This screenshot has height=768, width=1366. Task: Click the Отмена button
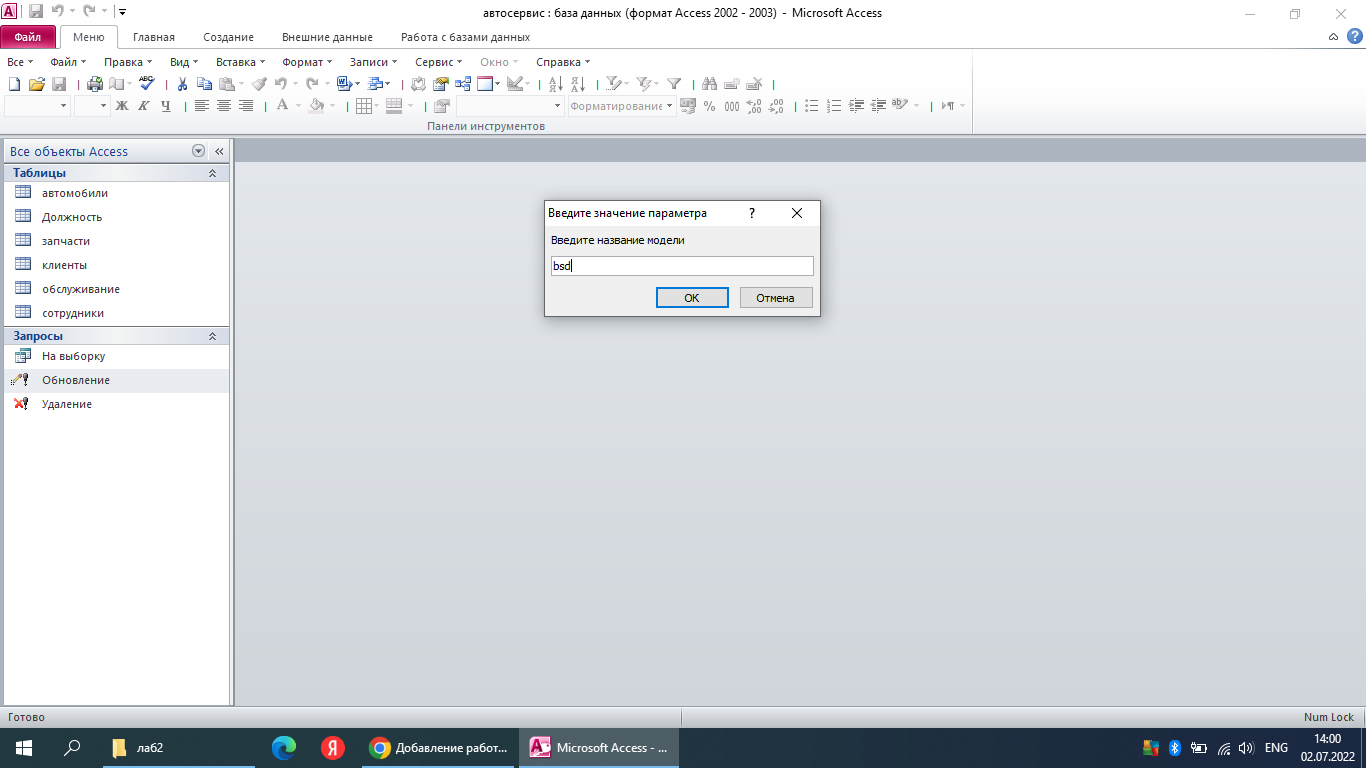pos(776,298)
